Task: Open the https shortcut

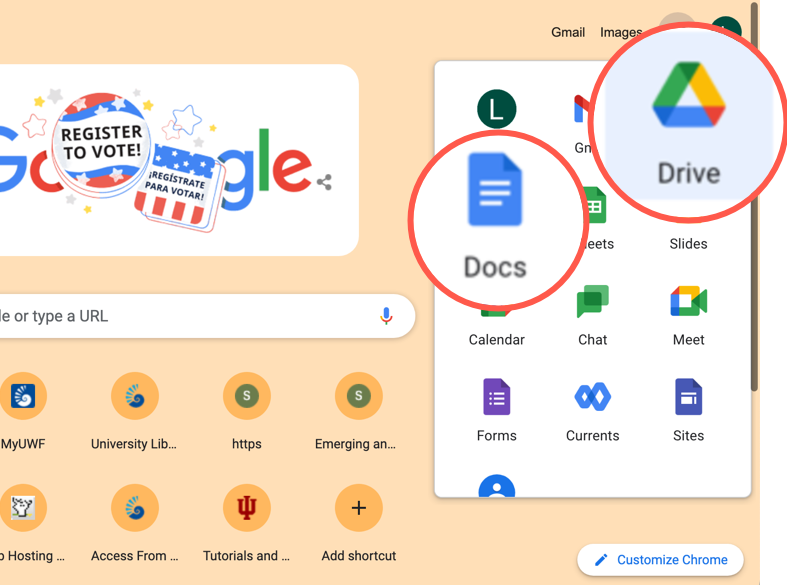Action: click(246, 411)
